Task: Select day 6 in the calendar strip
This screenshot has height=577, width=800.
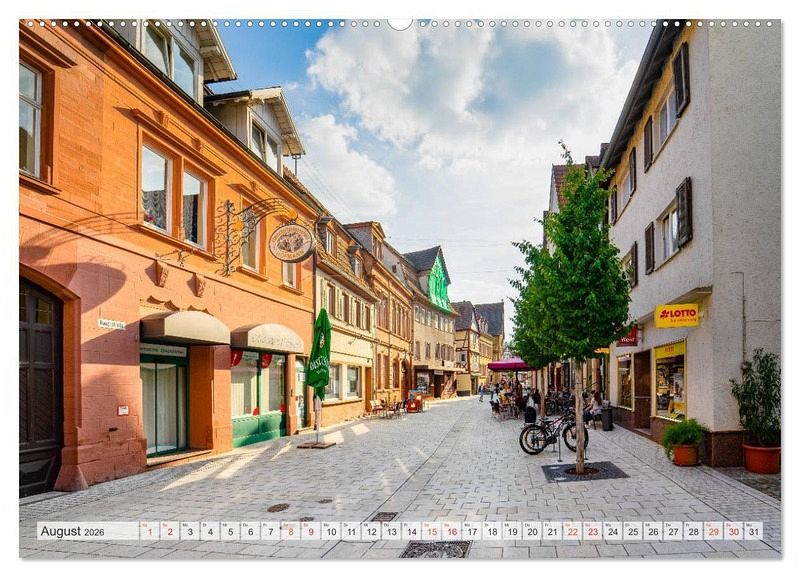Action: coord(251,531)
